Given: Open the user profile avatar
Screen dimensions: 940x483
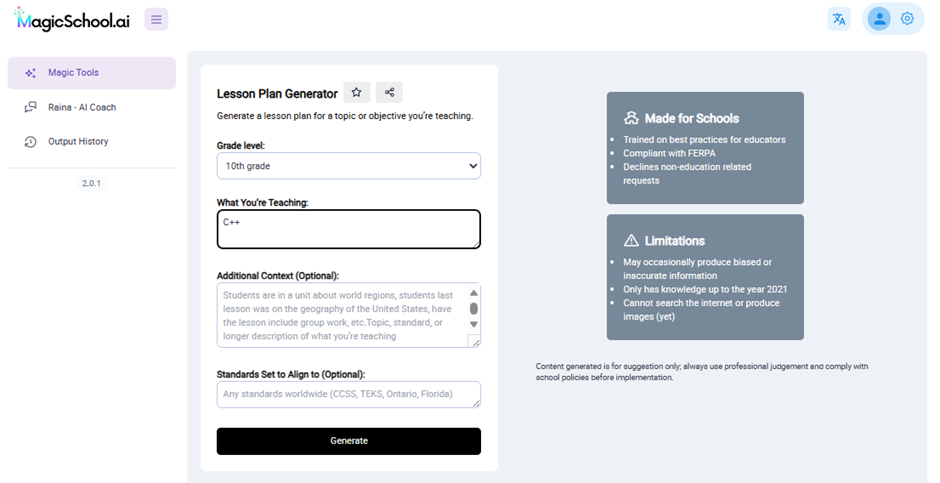Looking at the screenshot, I should (879, 19).
